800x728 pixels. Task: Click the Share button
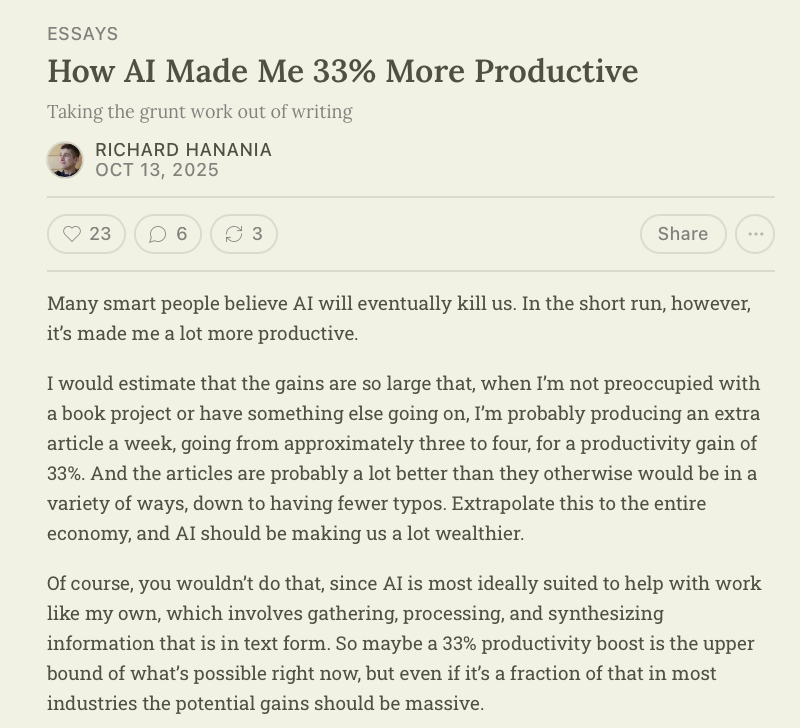(x=683, y=233)
